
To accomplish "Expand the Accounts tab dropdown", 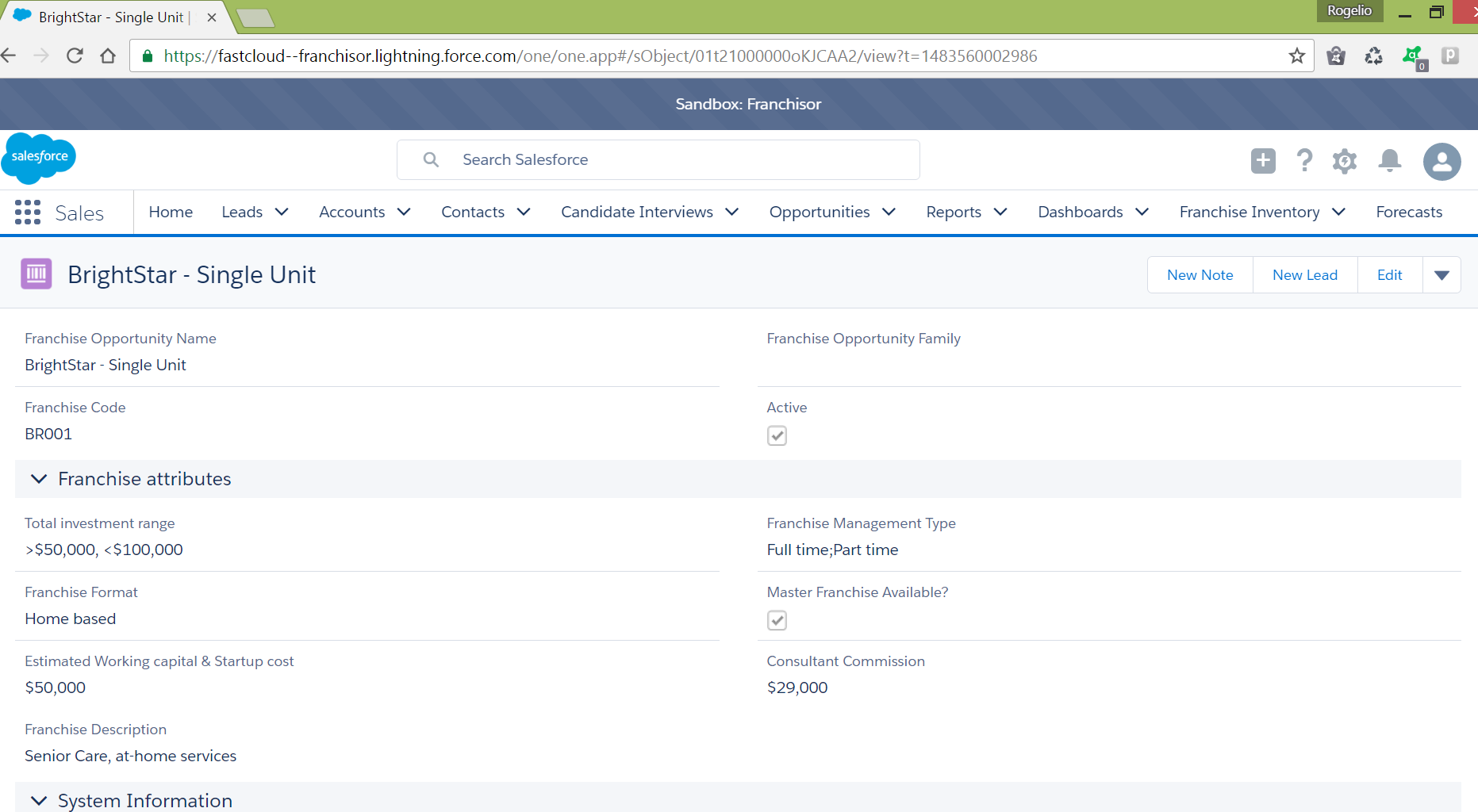I will coord(404,212).
